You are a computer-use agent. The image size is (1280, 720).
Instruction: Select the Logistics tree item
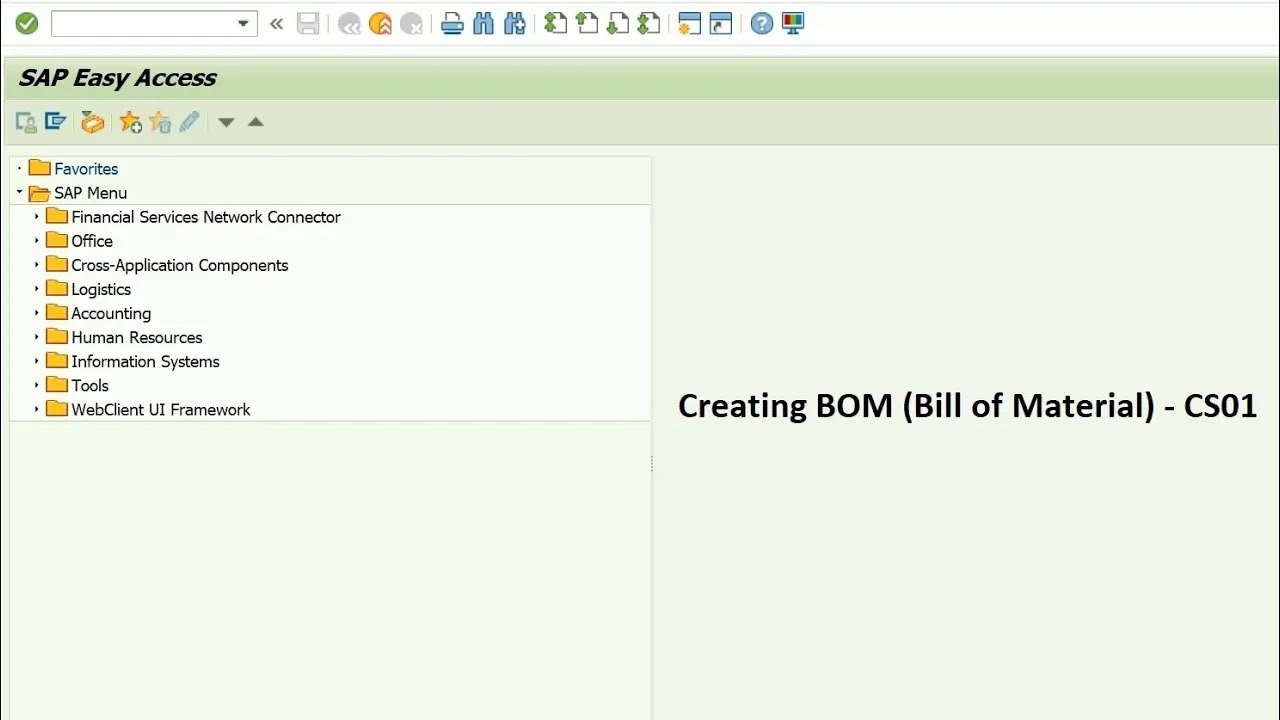click(101, 289)
